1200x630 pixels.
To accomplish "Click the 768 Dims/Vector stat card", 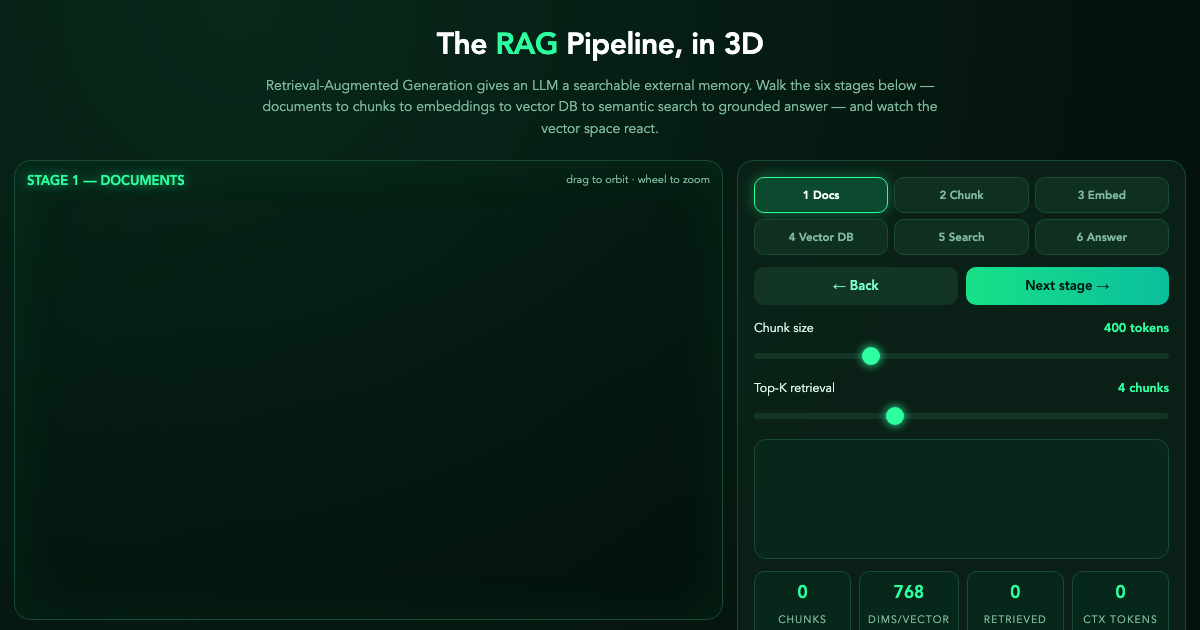I will click(908, 601).
